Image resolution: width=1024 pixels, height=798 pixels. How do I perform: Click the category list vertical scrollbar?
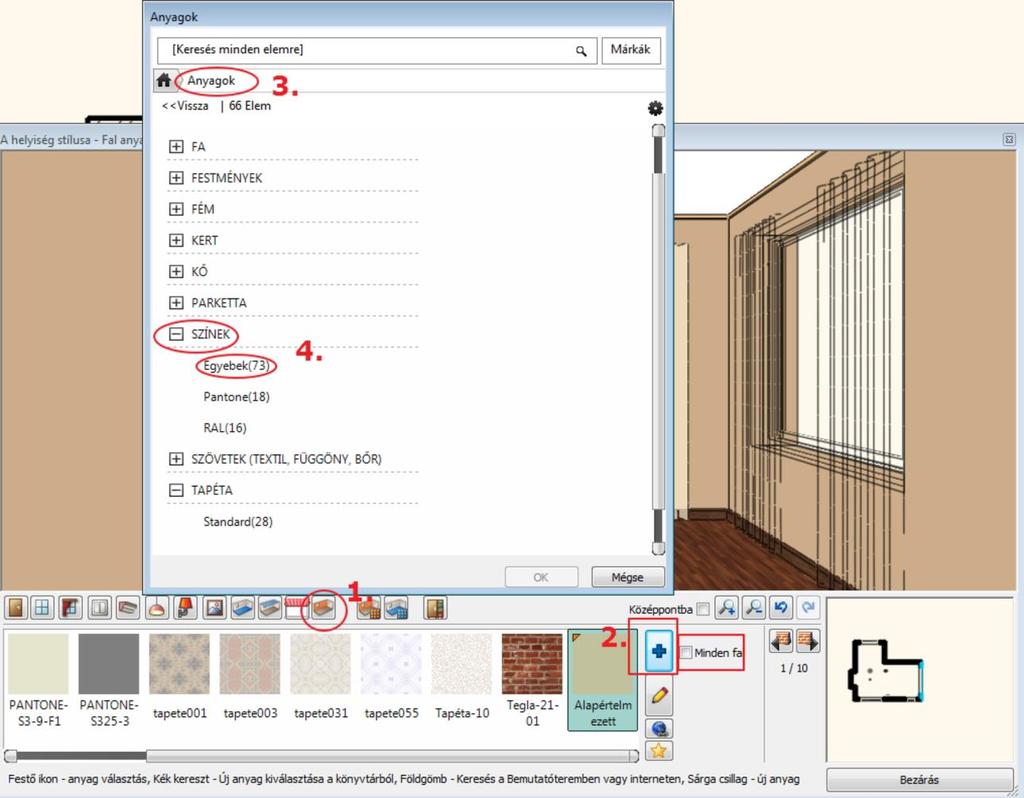click(x=658, y=339)
